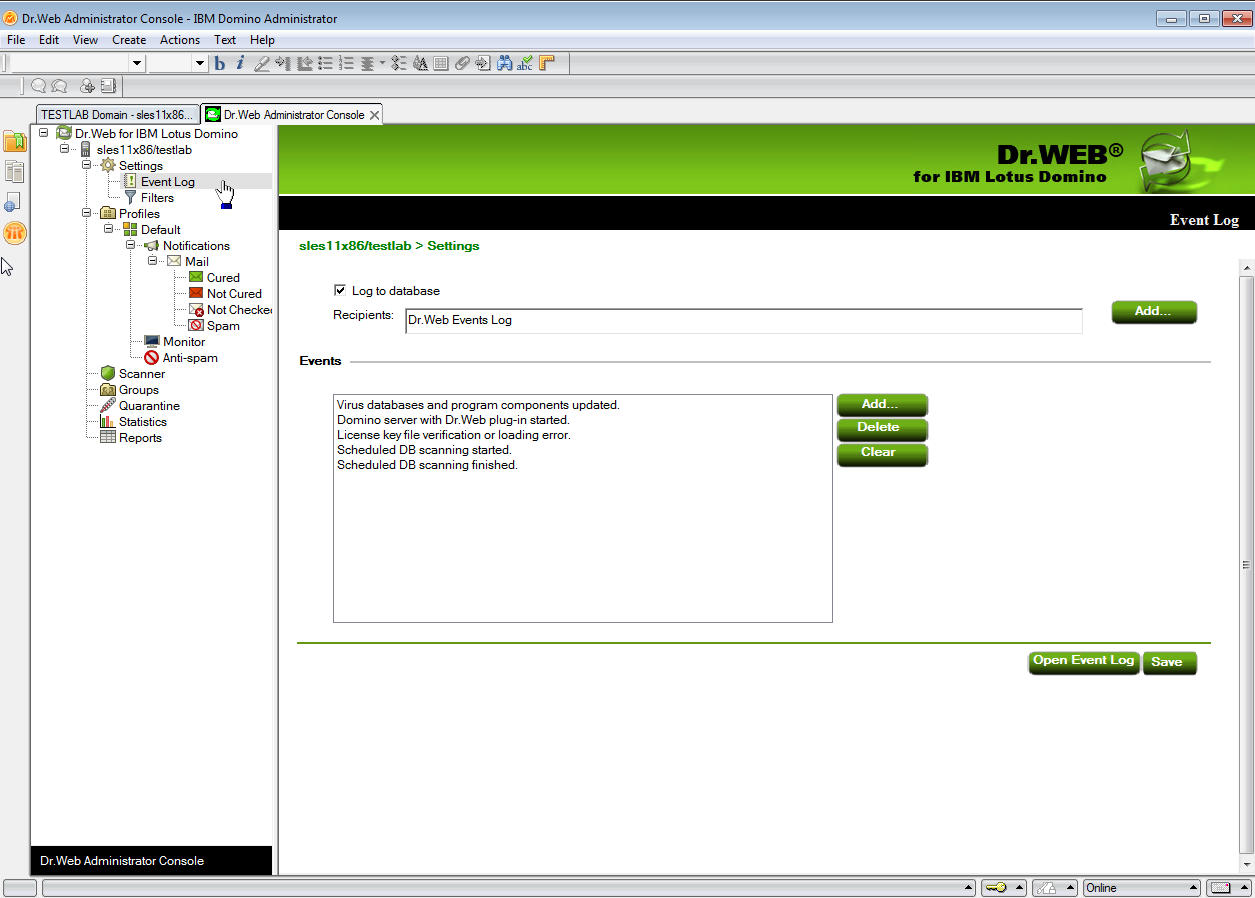Collapse the Dr.Web for IBM Lotus Domino node
Image resolution: width=1255 pixels, height=898 pixels.
tap(44, 133)
